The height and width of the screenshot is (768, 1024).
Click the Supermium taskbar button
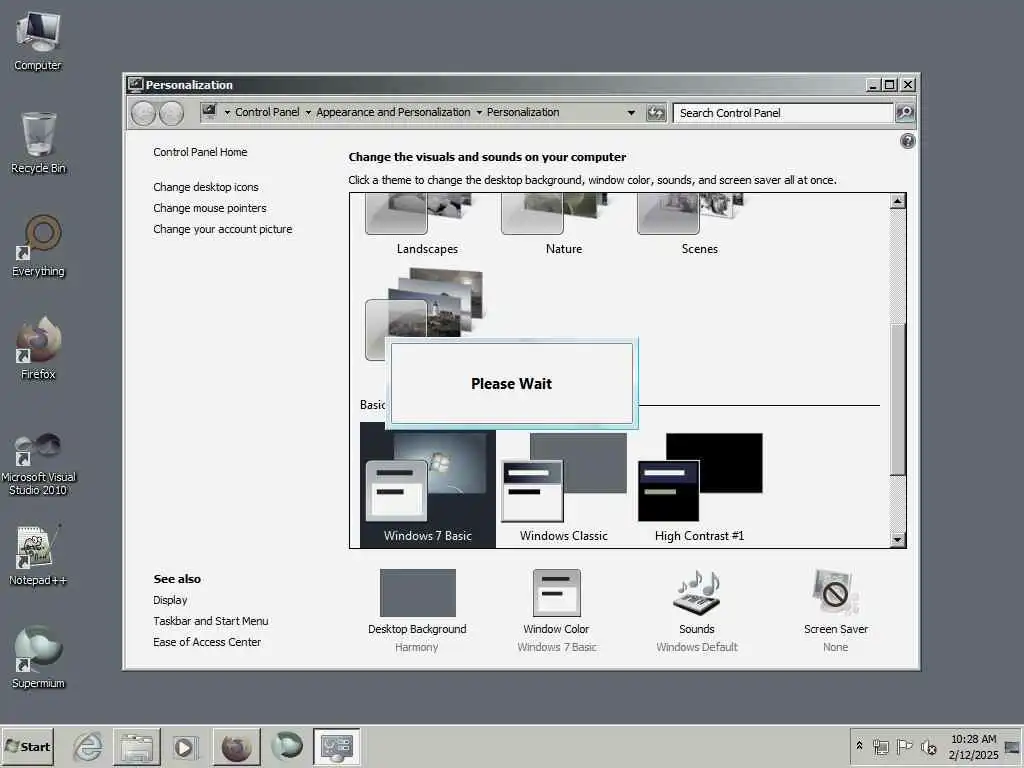[x=287, y=746]
